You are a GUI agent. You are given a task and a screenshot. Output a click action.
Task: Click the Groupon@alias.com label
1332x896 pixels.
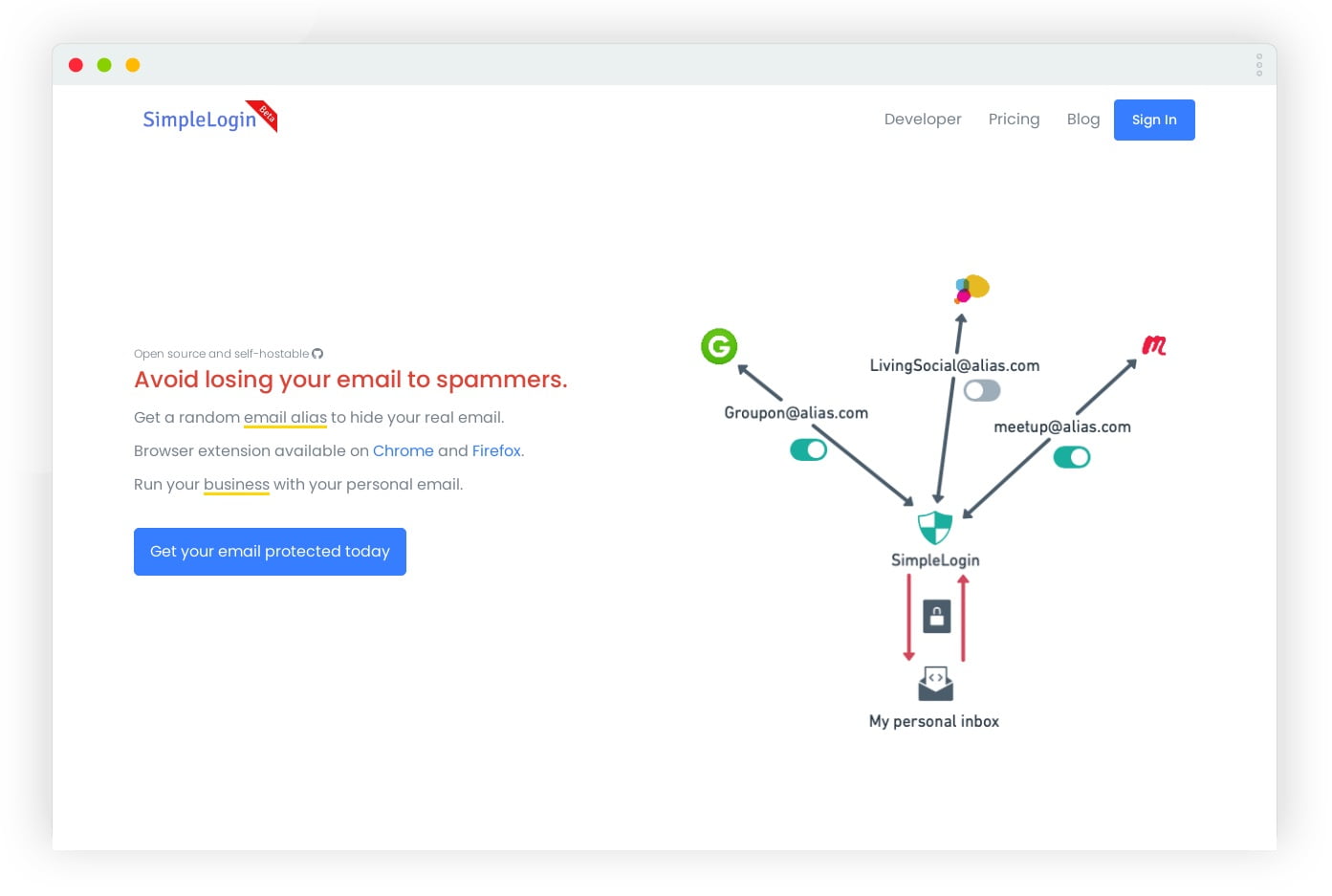coord(797,413)
